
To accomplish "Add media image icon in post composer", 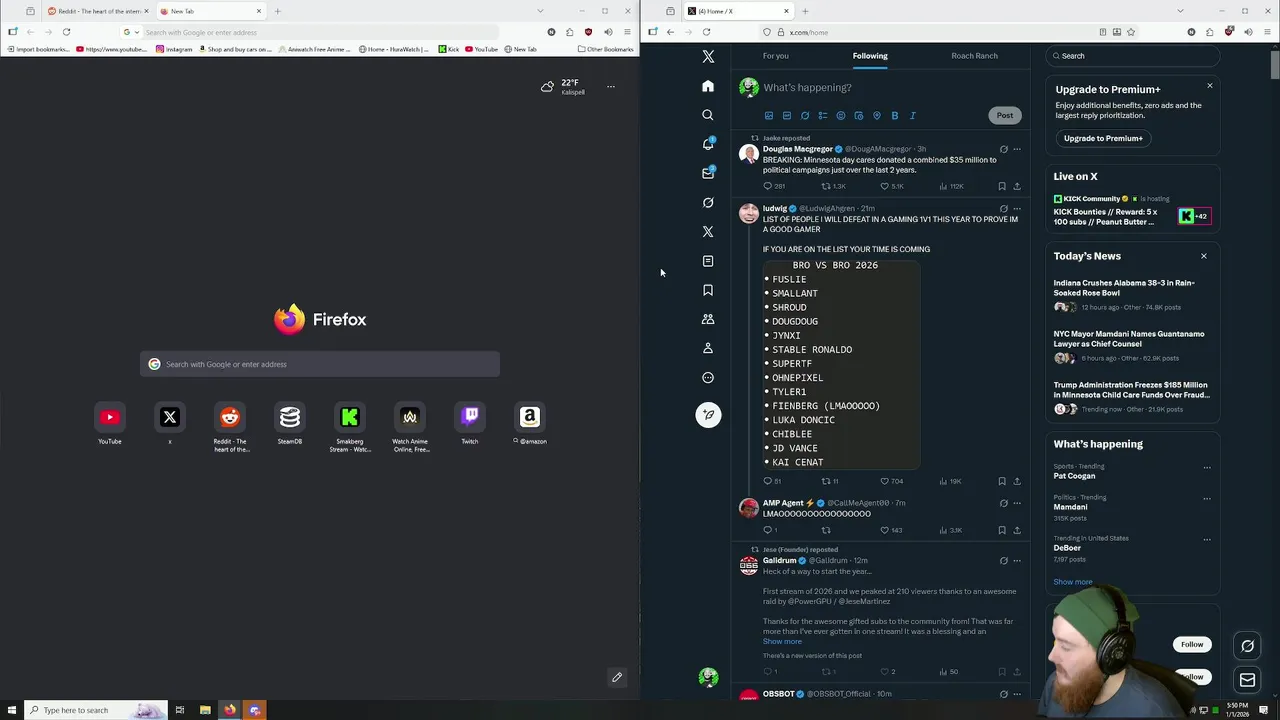I will (x=769, y=116).
